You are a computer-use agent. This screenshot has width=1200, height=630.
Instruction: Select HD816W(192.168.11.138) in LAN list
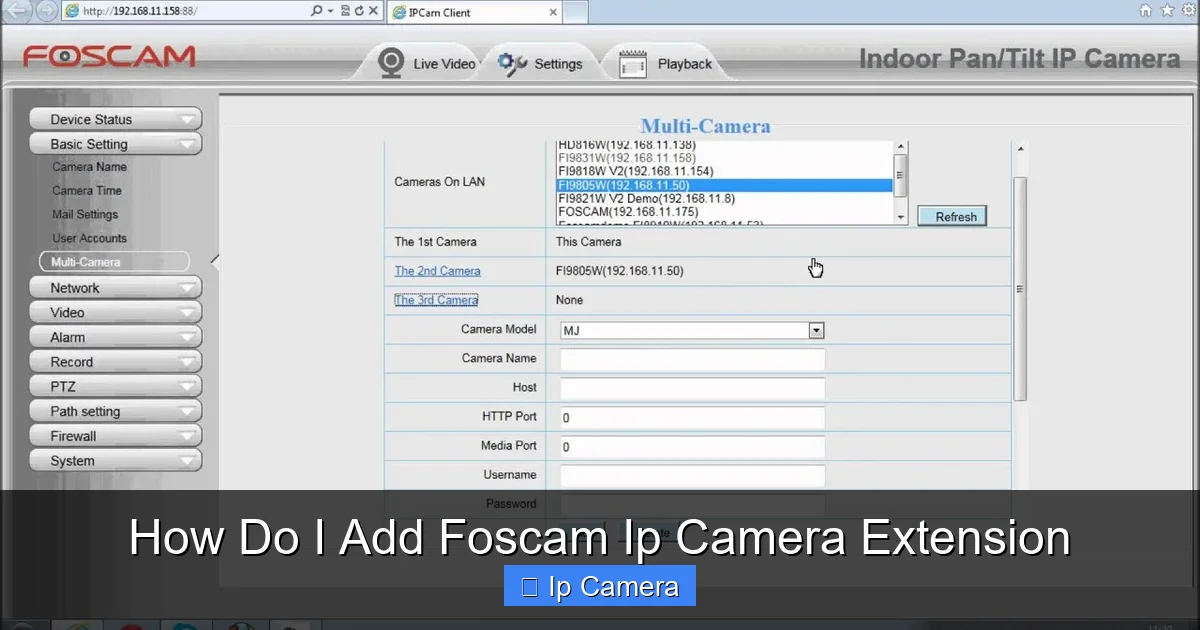(x=724, y=146)
